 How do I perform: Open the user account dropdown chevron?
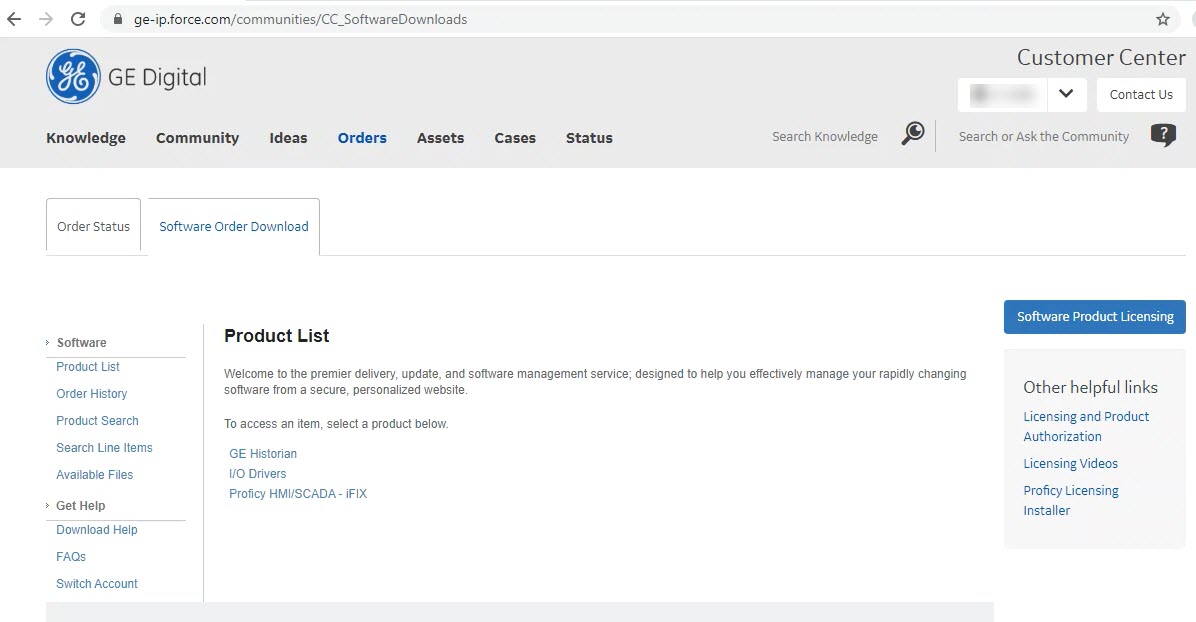1066,94
